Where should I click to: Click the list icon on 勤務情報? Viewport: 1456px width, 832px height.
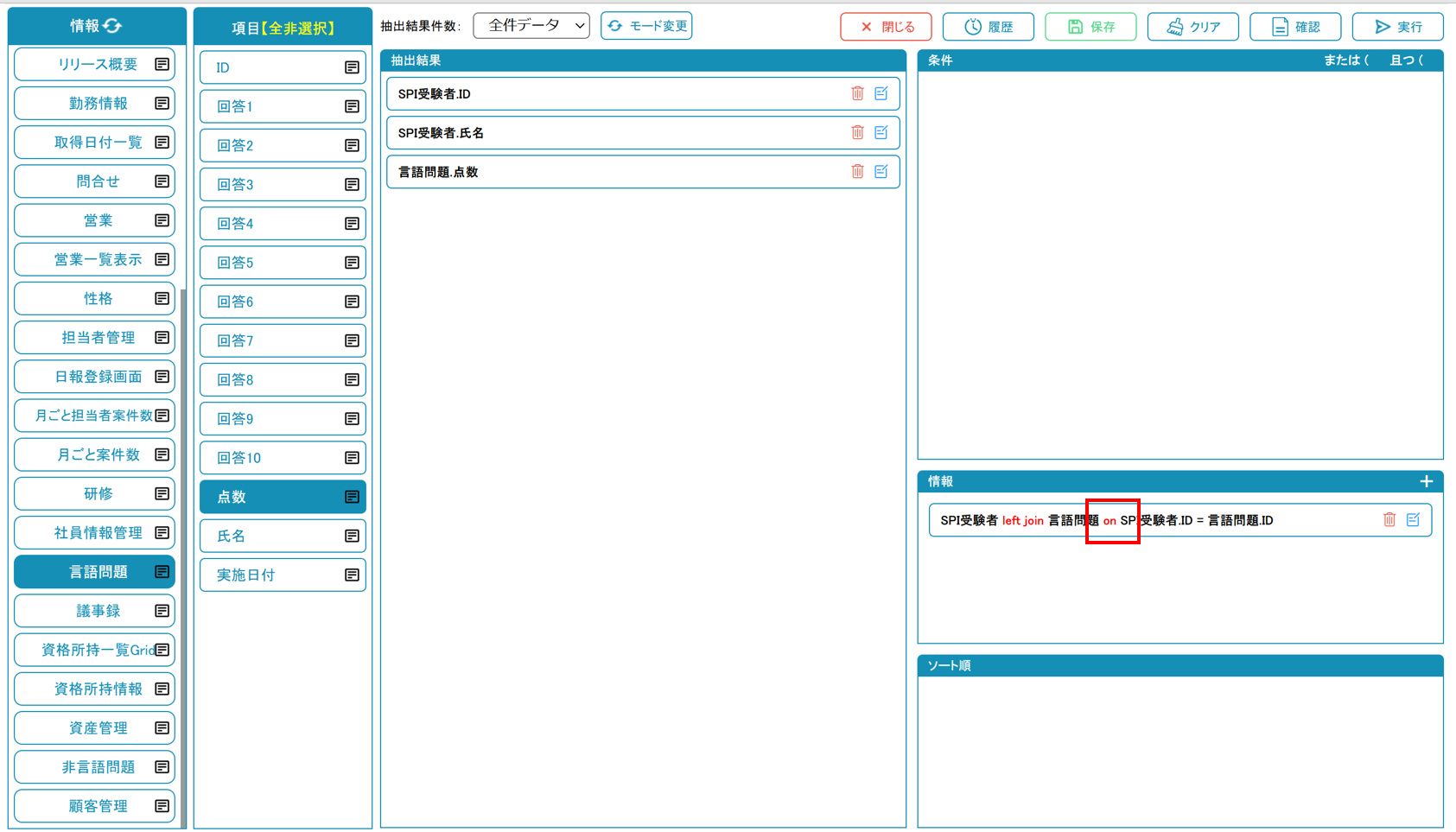click(162, 103)
